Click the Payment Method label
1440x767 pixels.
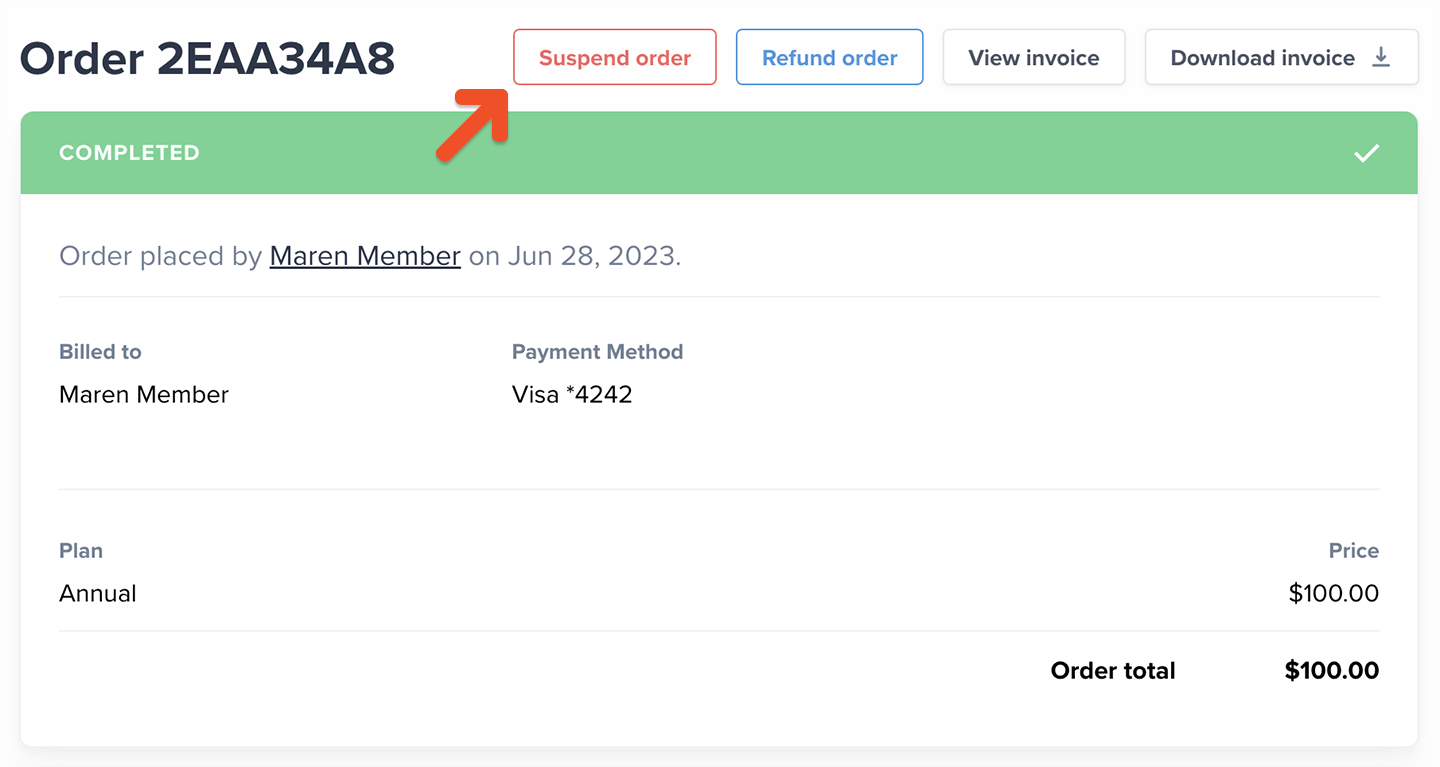pyautogui.click(x=597, y=352)
